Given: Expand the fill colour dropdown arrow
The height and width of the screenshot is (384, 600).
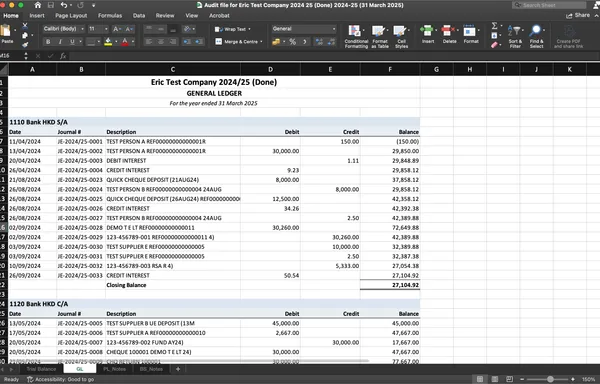Looking at the screenshot, I should click(116, 42).
